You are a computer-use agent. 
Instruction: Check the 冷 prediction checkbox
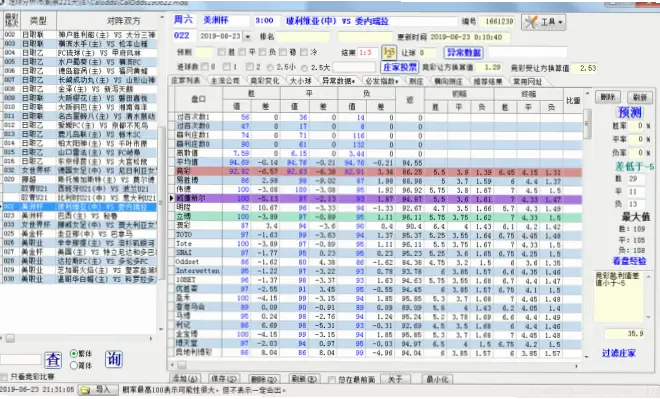(x=303, y=52)
